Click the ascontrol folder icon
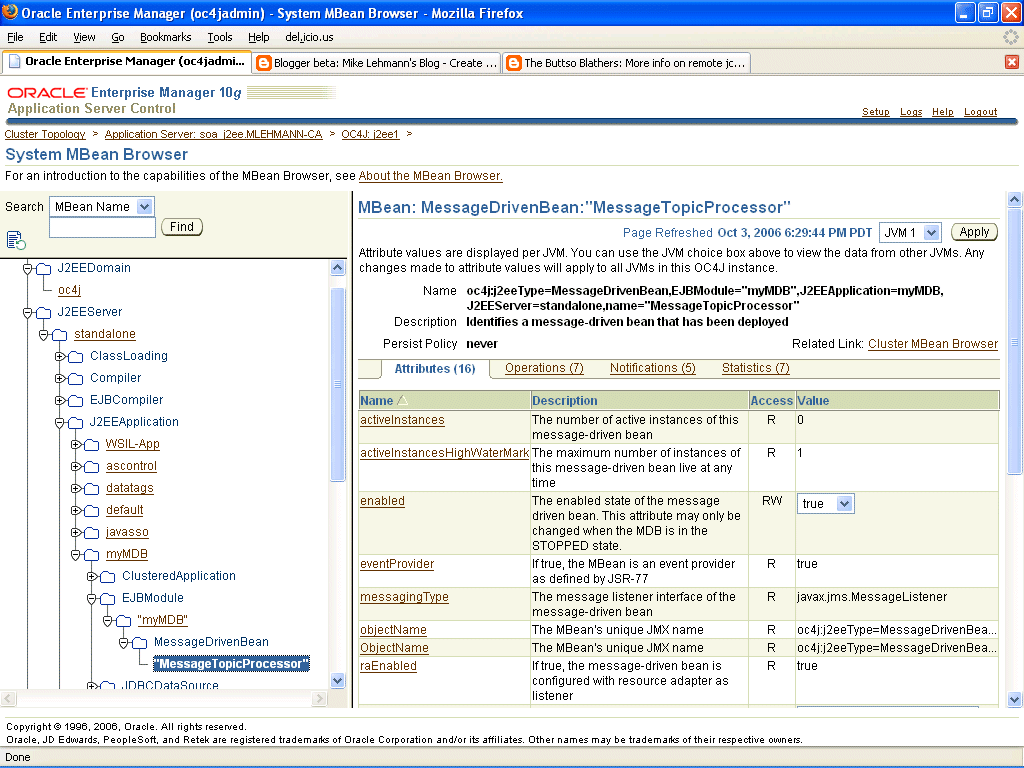This screenshot has height=768, width=1024. pos(92,468)
